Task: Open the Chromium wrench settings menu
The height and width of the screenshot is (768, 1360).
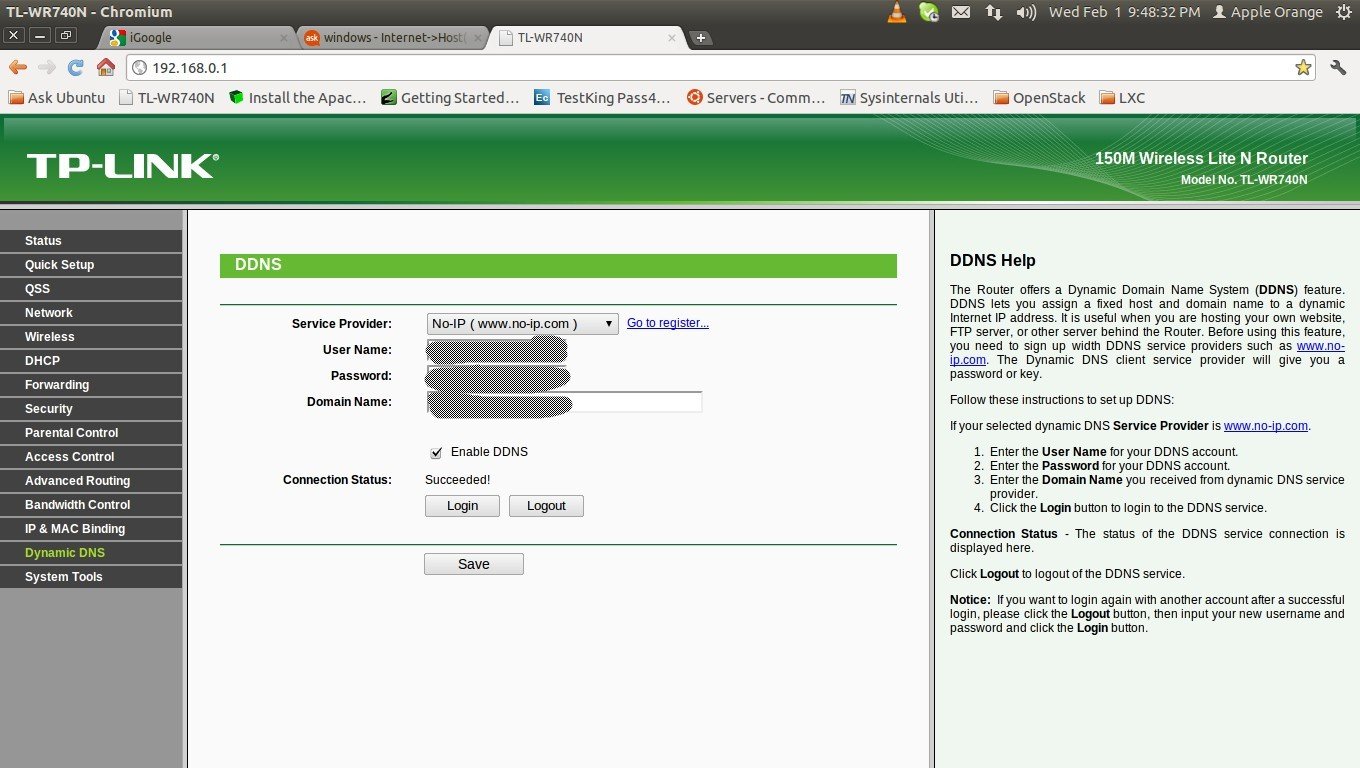Action: tap(1338, 67)
